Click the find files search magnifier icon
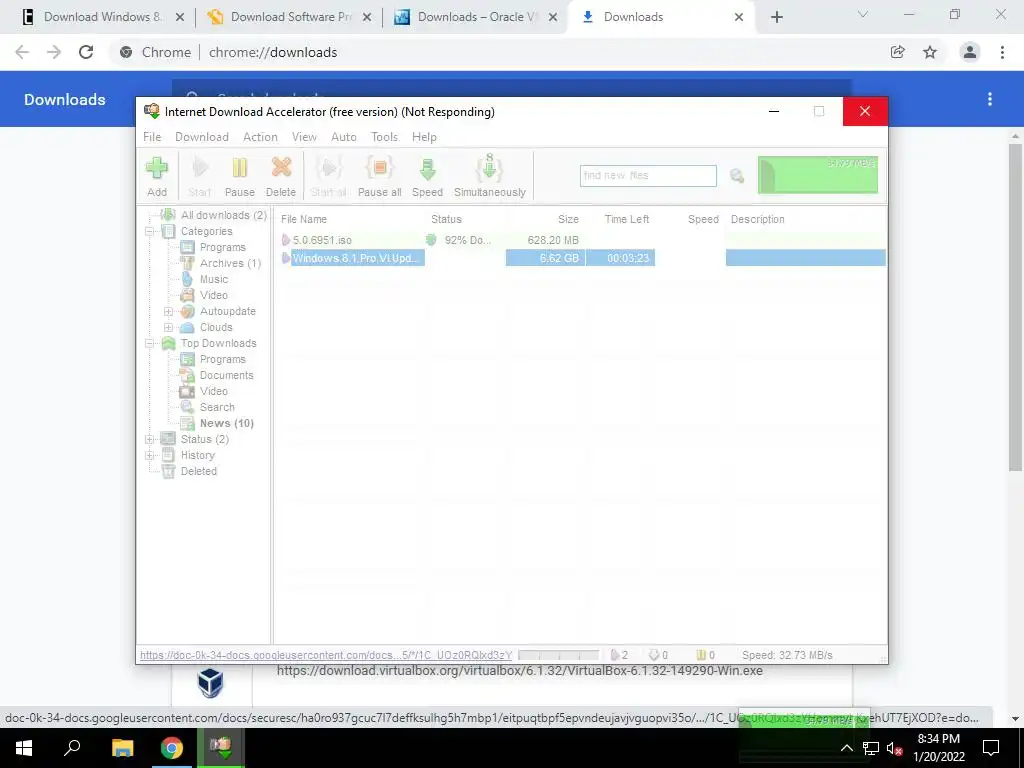The width and height of the screenshot is (1024, 768). pos(737,176)
